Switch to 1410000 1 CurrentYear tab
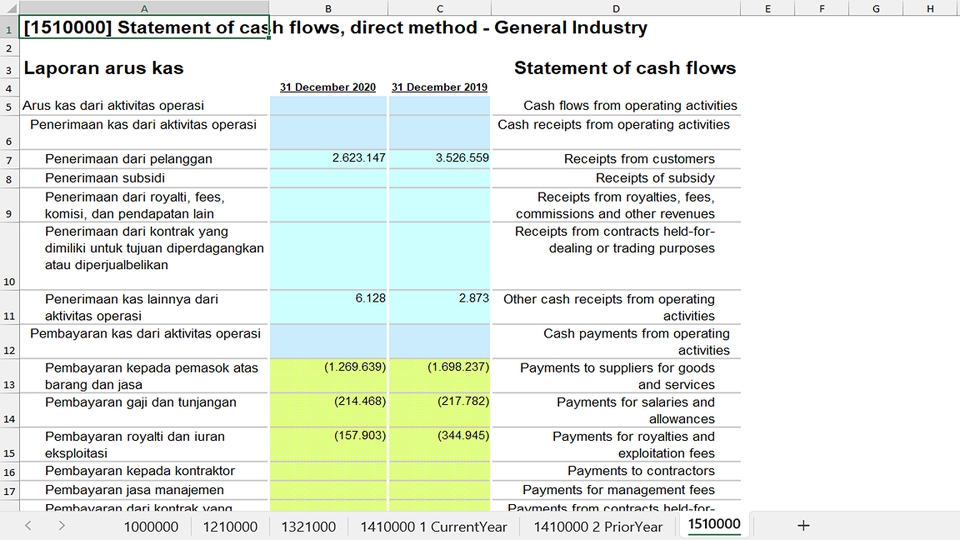The height and width of the screenshot is (540, 960). click(433, 527)
